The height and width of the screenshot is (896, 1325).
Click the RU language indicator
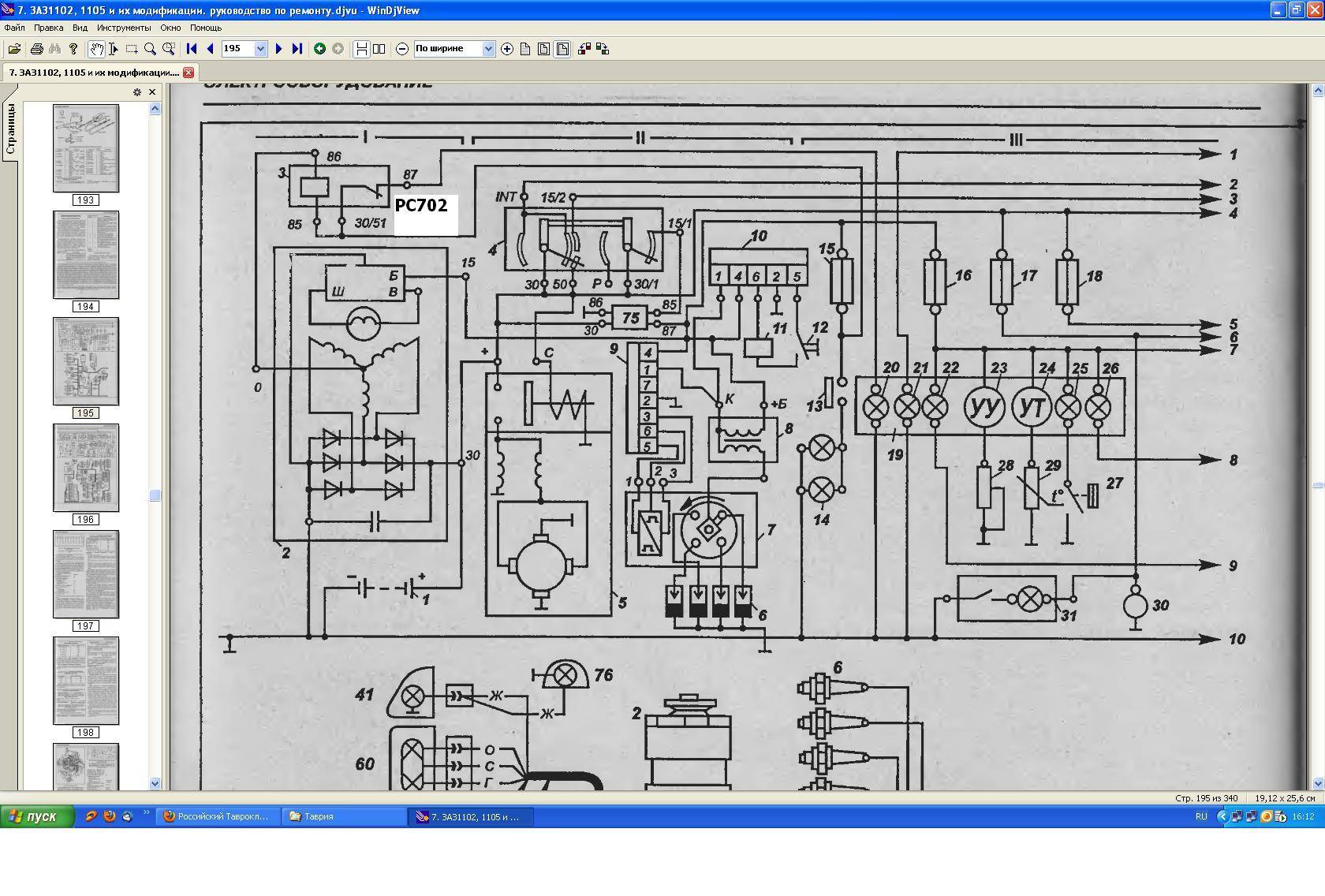[x=1201, y=816]
